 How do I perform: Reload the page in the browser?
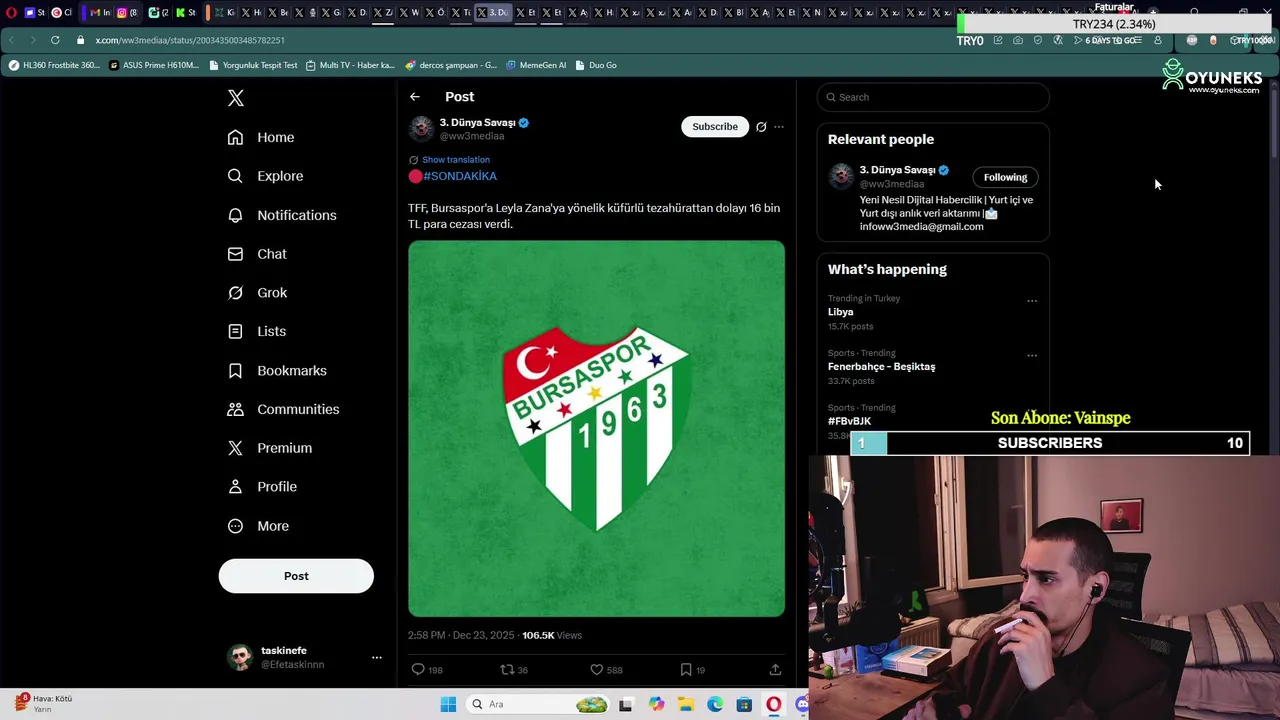point(55,40)
